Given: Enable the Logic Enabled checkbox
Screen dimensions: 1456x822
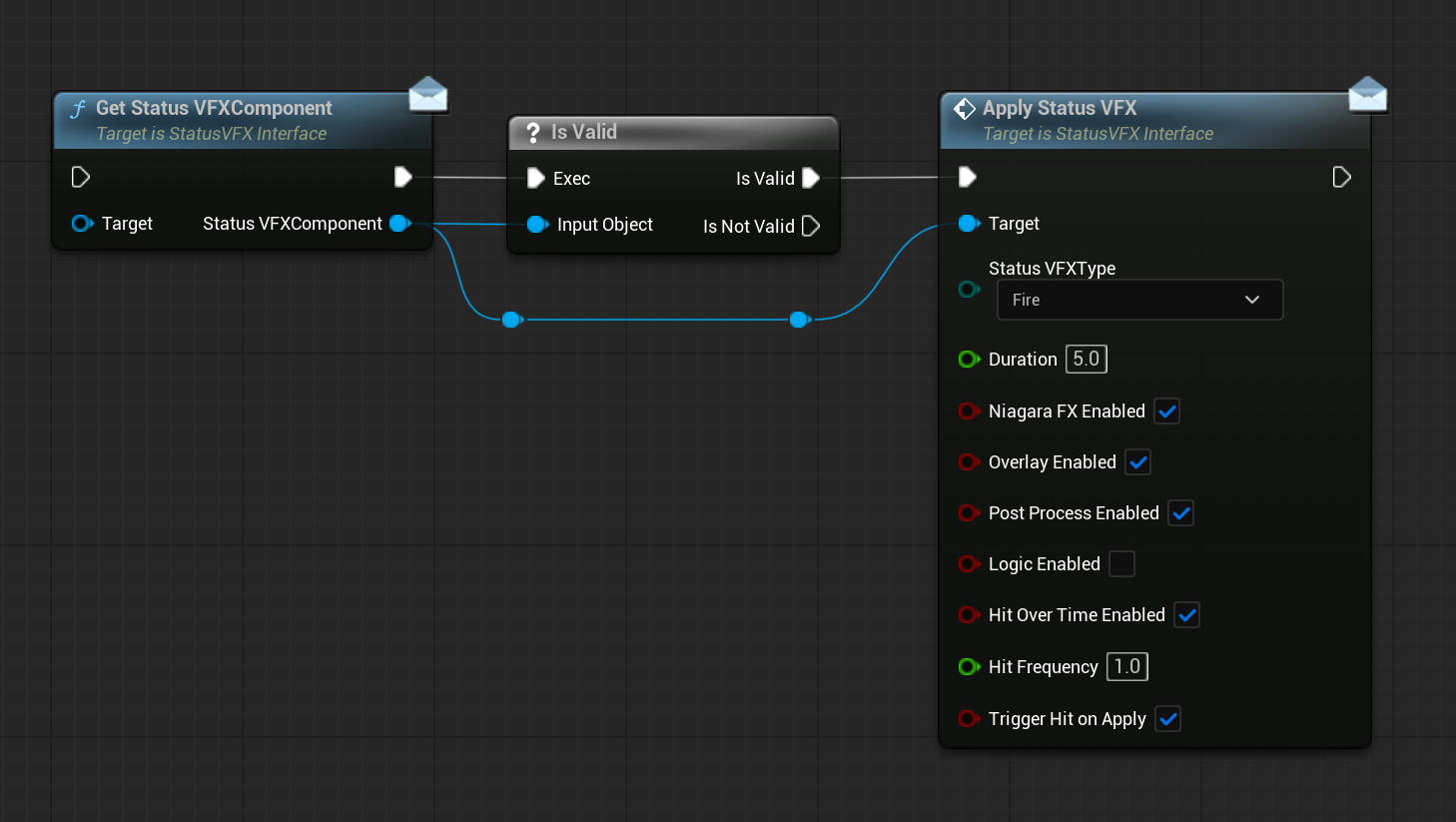Looking at the screenshot, I should click(x=1121, y=564).
